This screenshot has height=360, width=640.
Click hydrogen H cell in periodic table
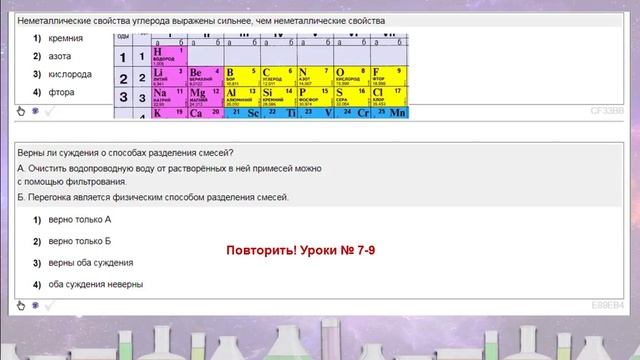(169, 56)
